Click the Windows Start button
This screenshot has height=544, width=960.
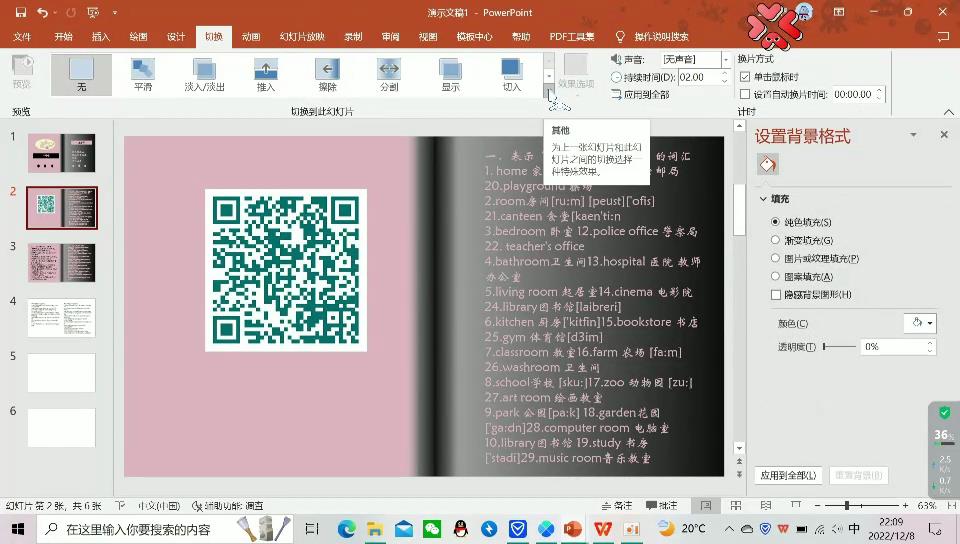coord(18,529)
